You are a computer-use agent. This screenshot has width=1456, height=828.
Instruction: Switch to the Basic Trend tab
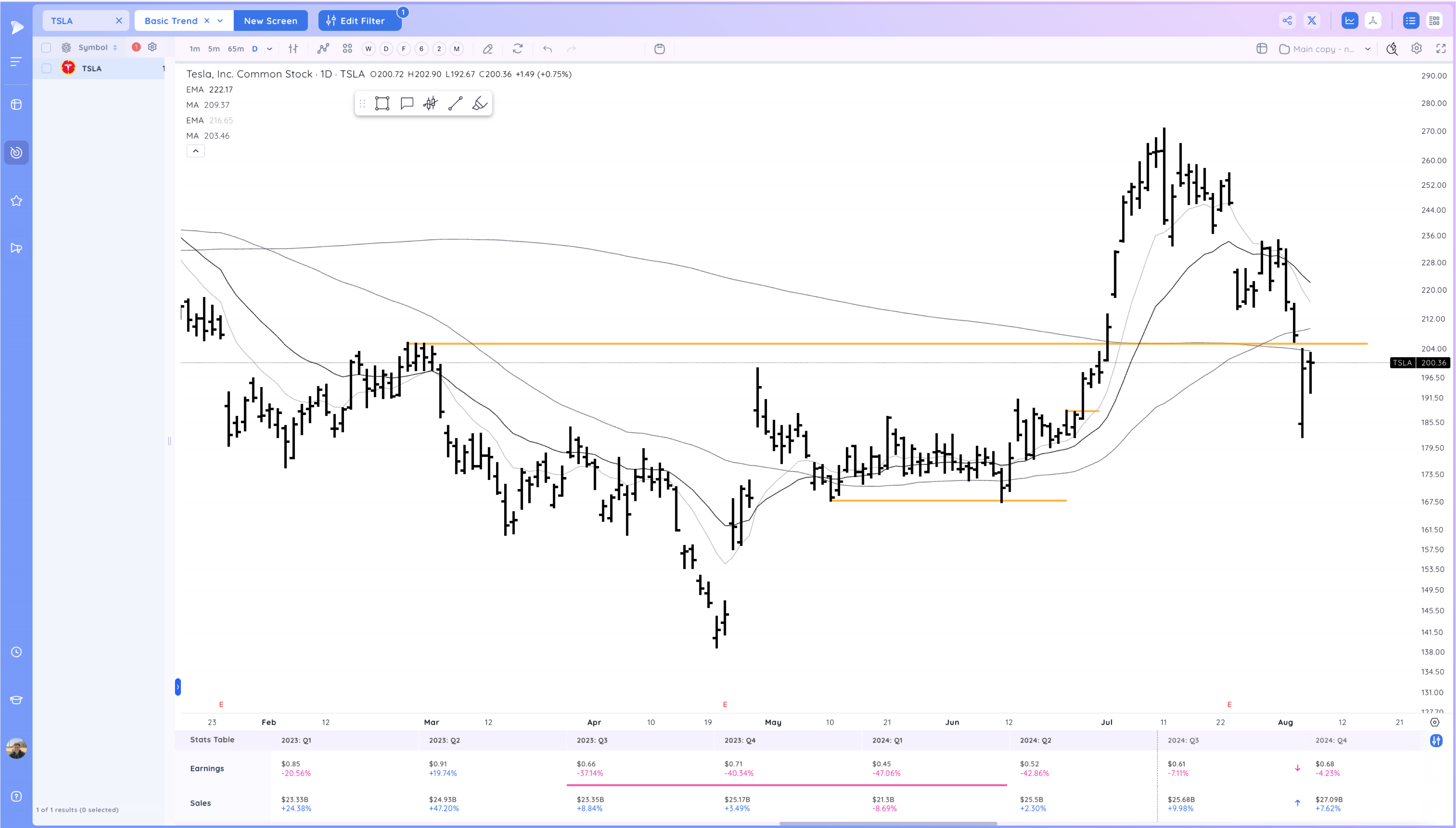click(x=170, y=21)
